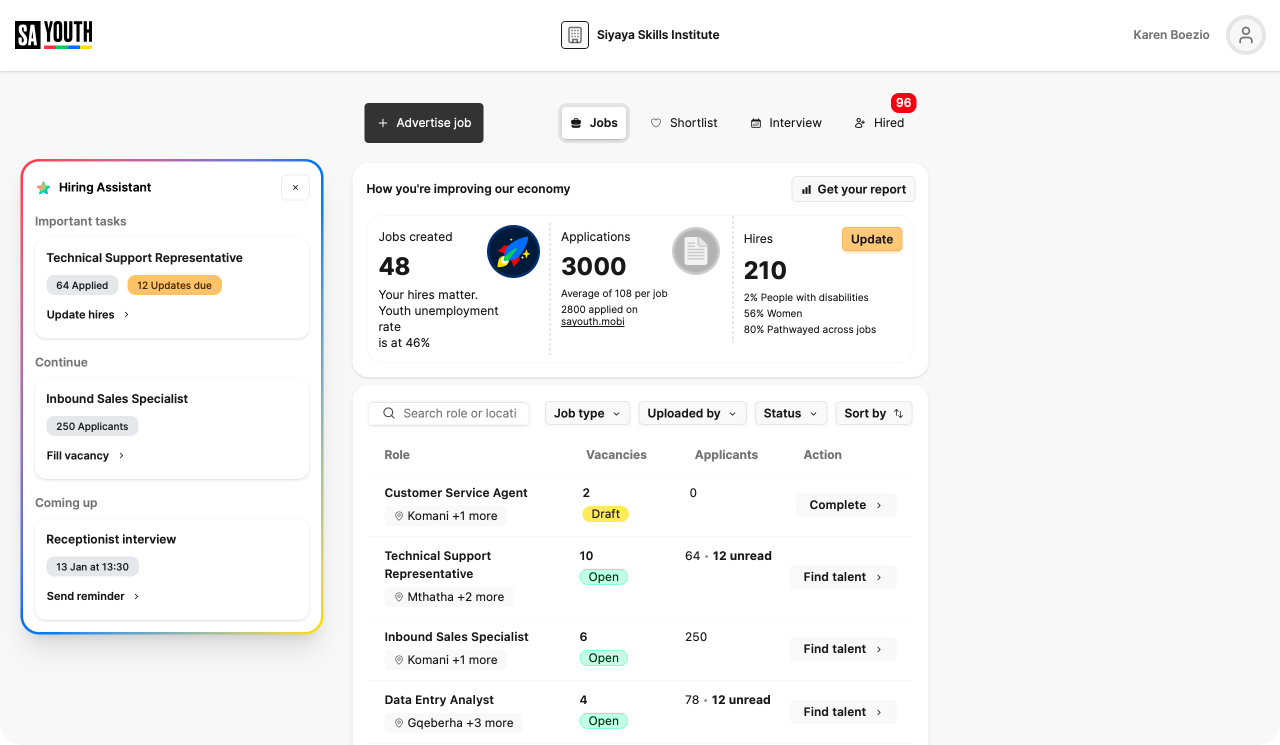
Task: Click 78 · 12 unread applicants cell
Action: (727, 700)
